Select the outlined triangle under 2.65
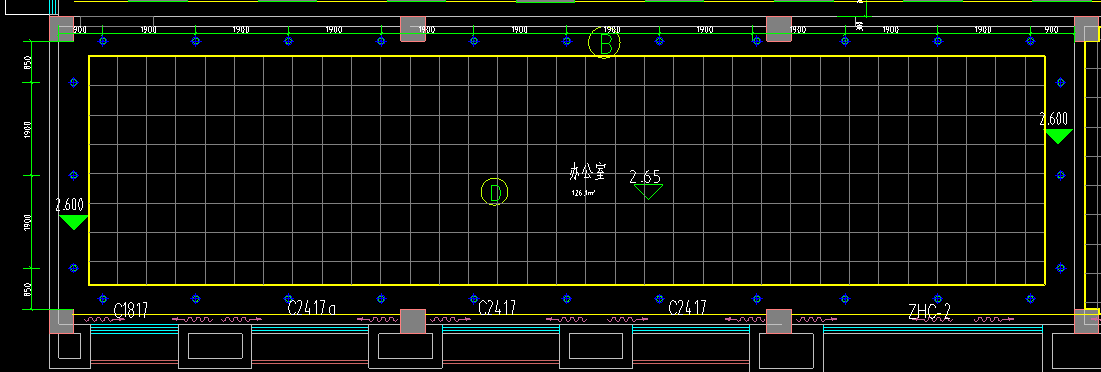 (x=647, y=191)
